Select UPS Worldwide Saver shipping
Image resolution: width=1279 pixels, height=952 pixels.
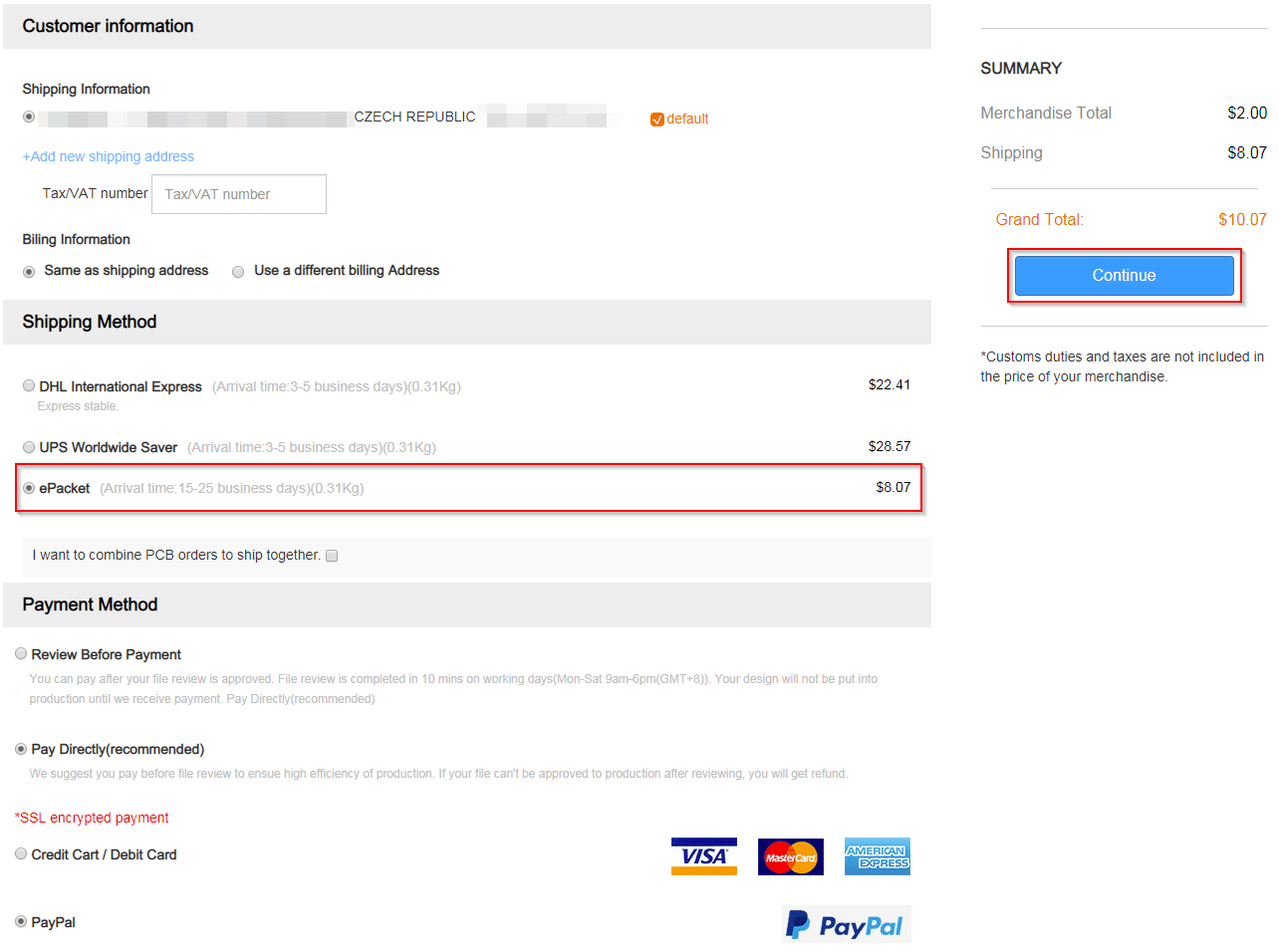click(x=29, y=447)
